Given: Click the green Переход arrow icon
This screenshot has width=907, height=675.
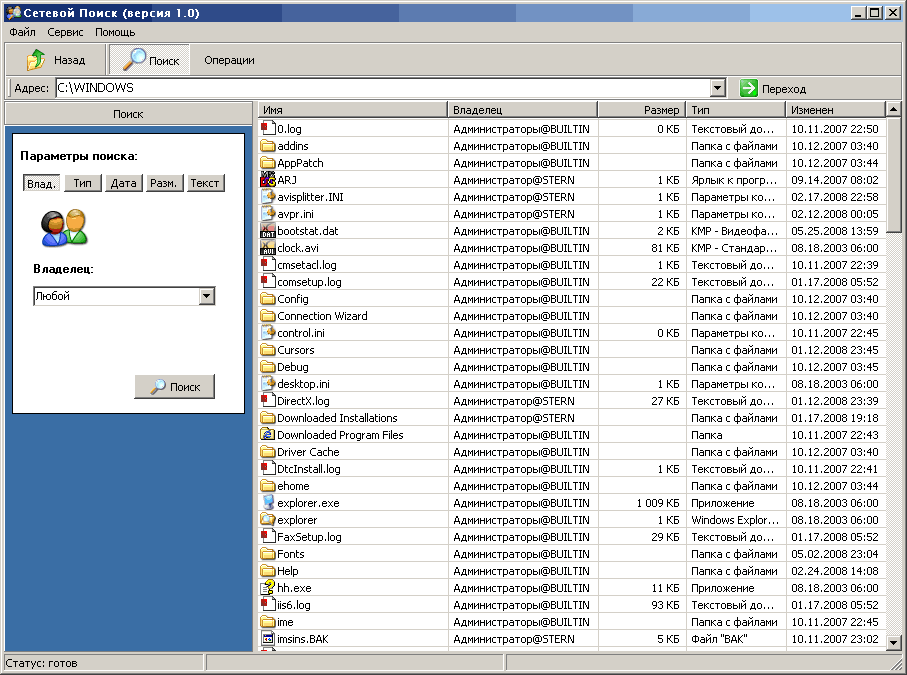Looking at the screenshot, I should pos(749,88).
